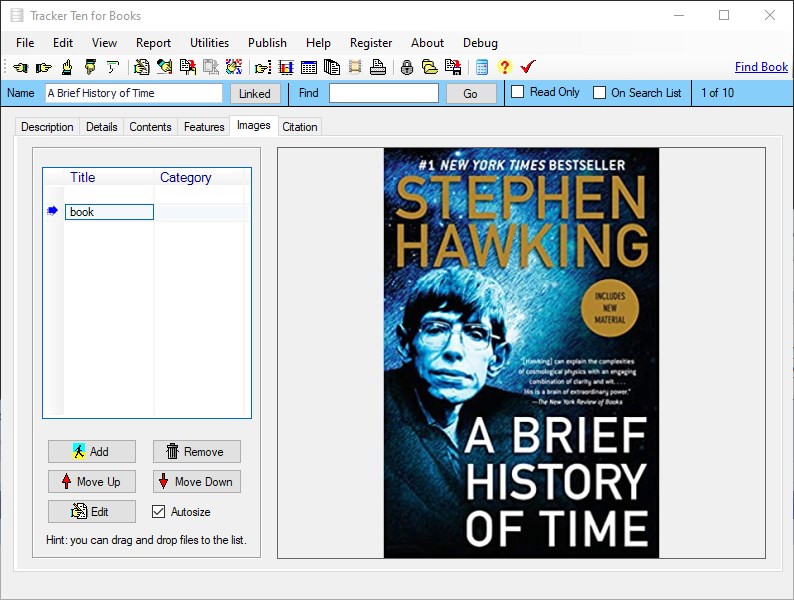Click the Name field with A Brief History of Time
The width and height of the screenshot is (794, 600).
point(134,93)
